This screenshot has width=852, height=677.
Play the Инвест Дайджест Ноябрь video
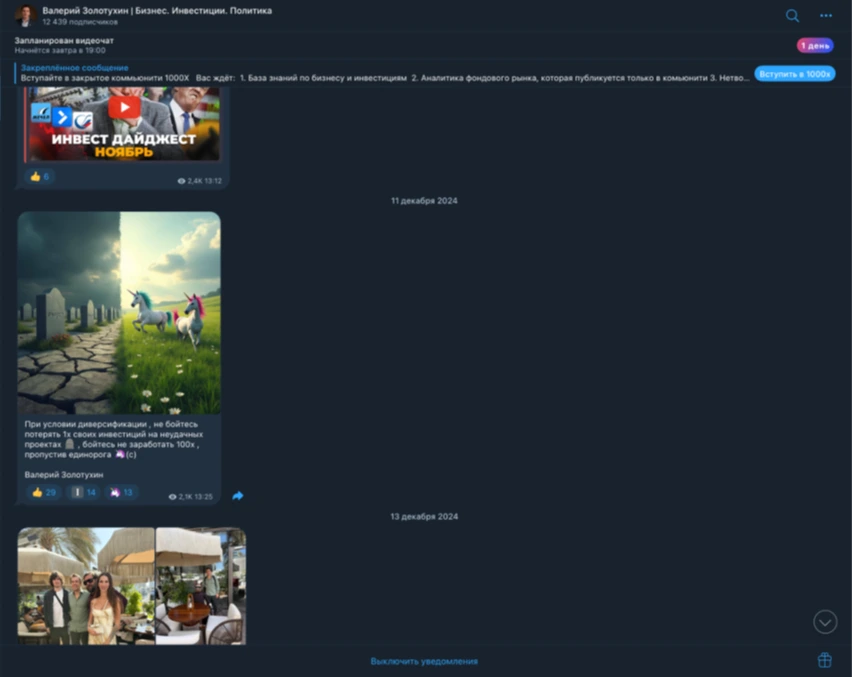pyautogui.click(x=124, y=107)
